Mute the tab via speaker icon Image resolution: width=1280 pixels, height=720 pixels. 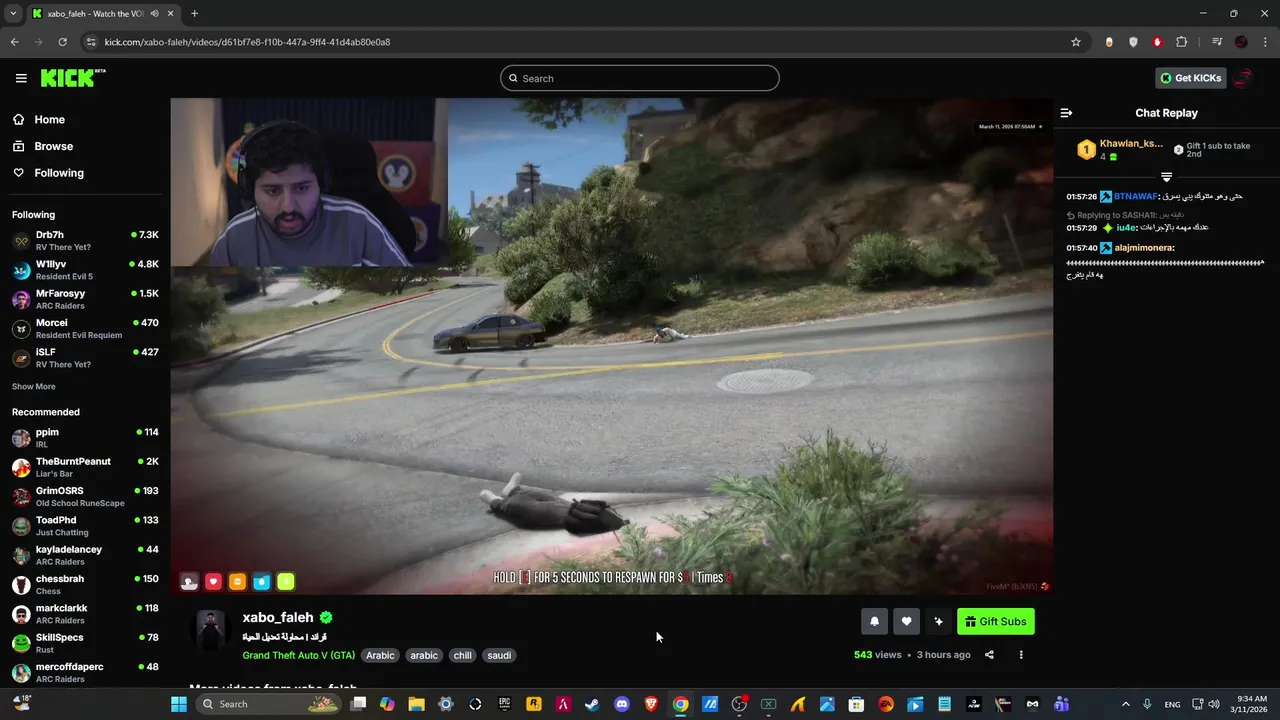coord(154,13)
